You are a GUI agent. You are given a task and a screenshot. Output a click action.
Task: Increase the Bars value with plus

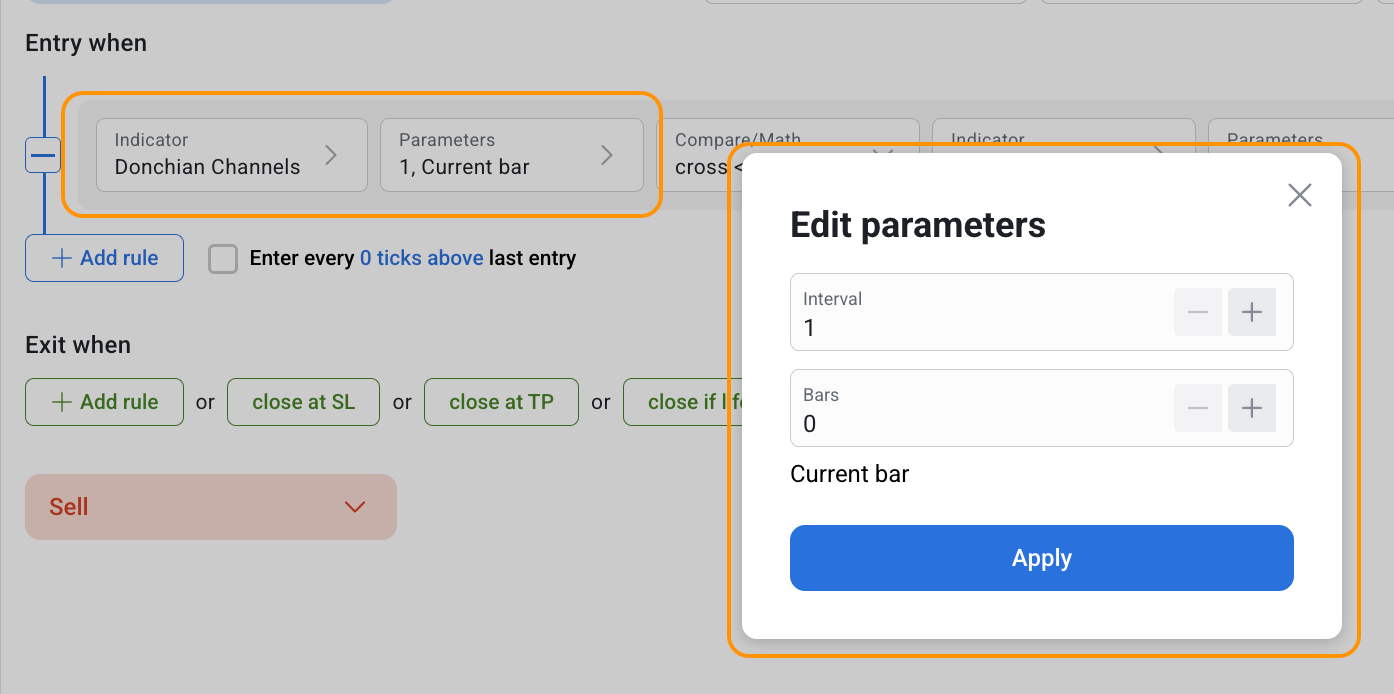click(1251, 408)
